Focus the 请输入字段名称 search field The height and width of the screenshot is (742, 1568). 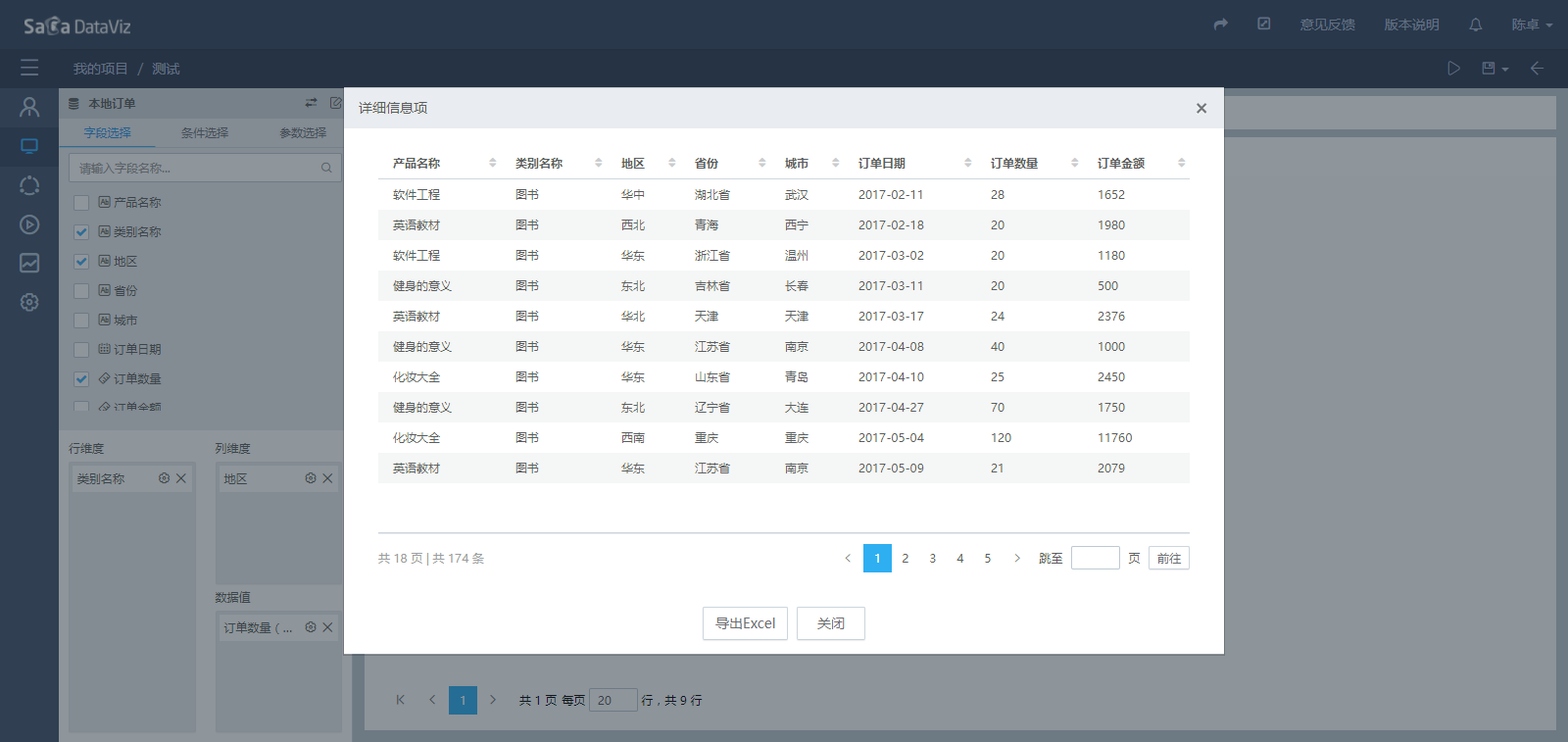[205, 168]
